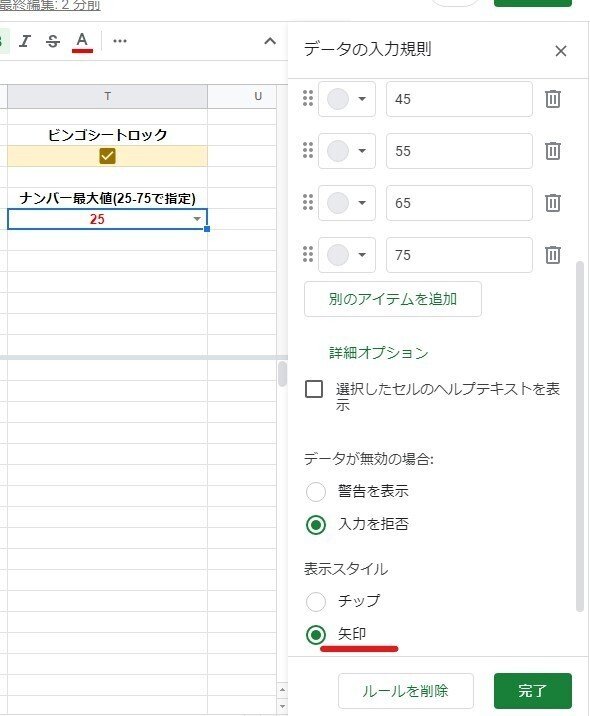Select column U header
Viewport: 590px width, 716px height.
point(258,96)
